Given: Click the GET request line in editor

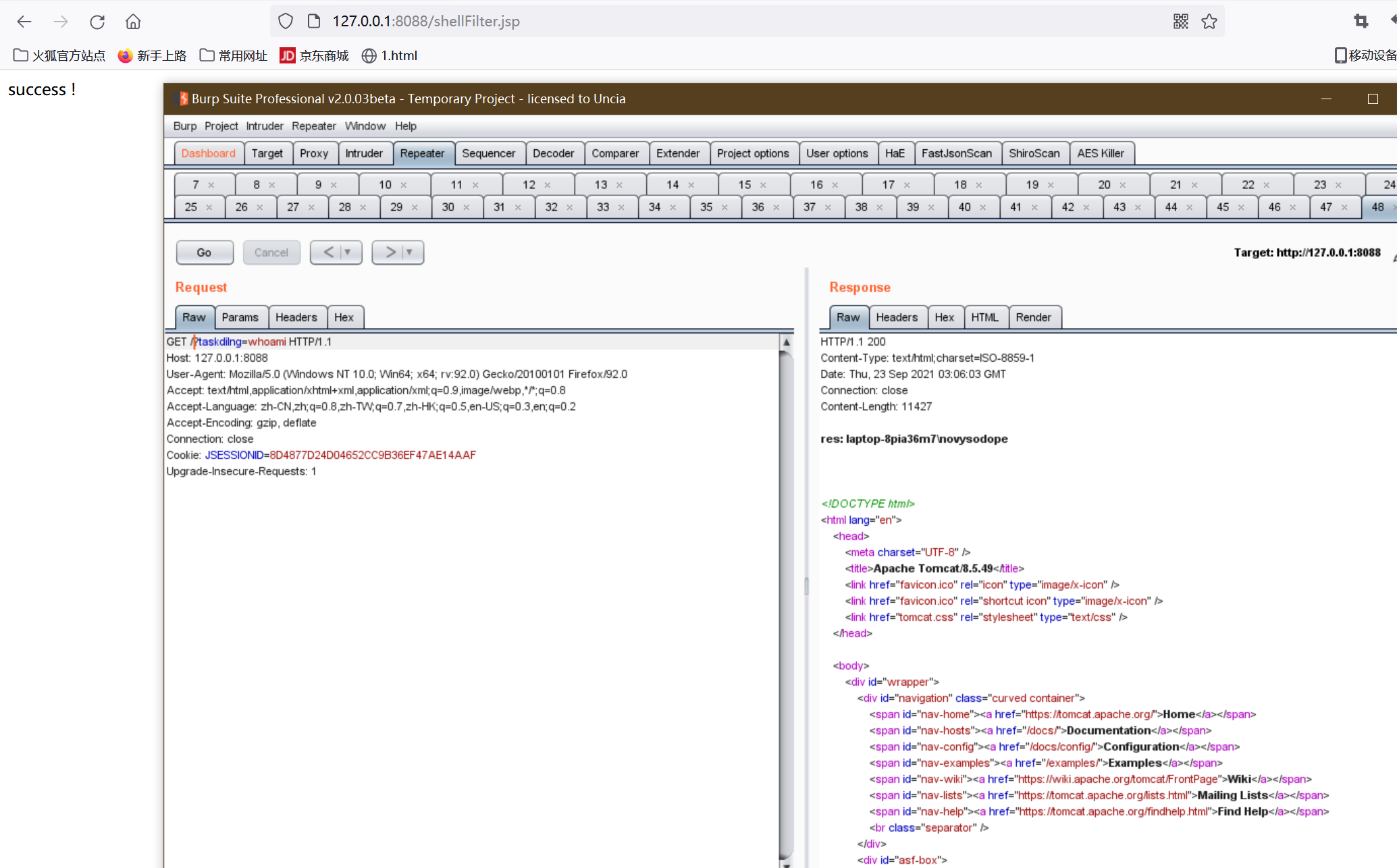Looking at the screenshot, I should pyautogui.click(x=472, y=342).
